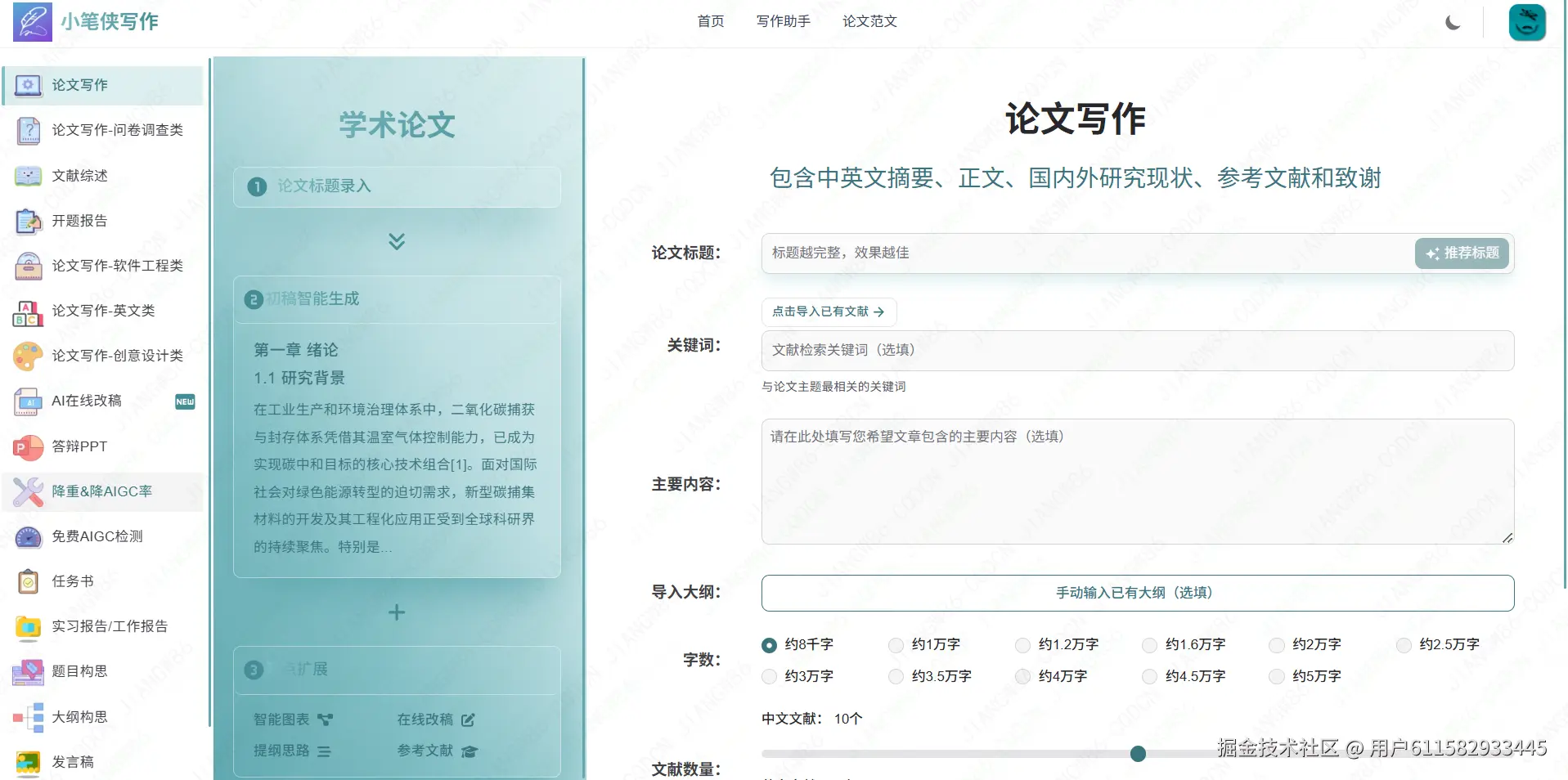Open the 手动输入已有大纲 outline panel
The height and width of the screenshot is (780, 1568).
click(1136, 593)
